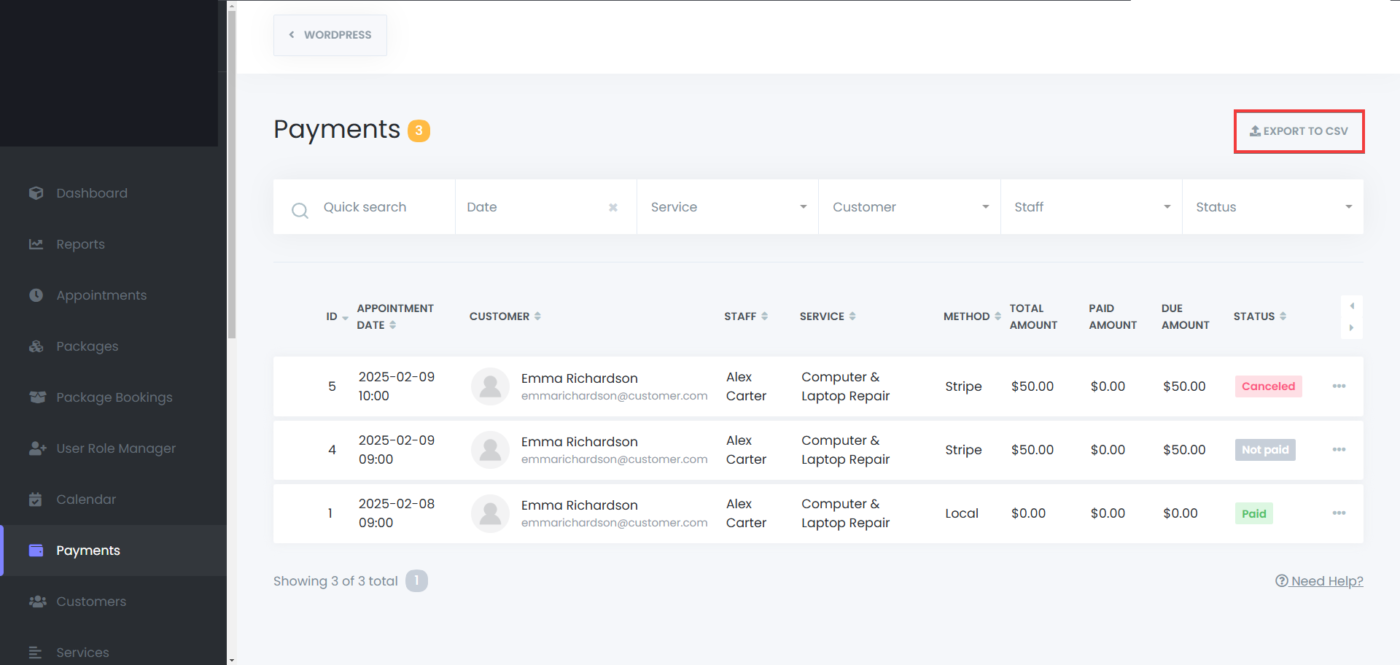Open the three-dot menu for payment ID 1
The width and height of the screenshot is (1400, 665).
tap(1339, 513)
